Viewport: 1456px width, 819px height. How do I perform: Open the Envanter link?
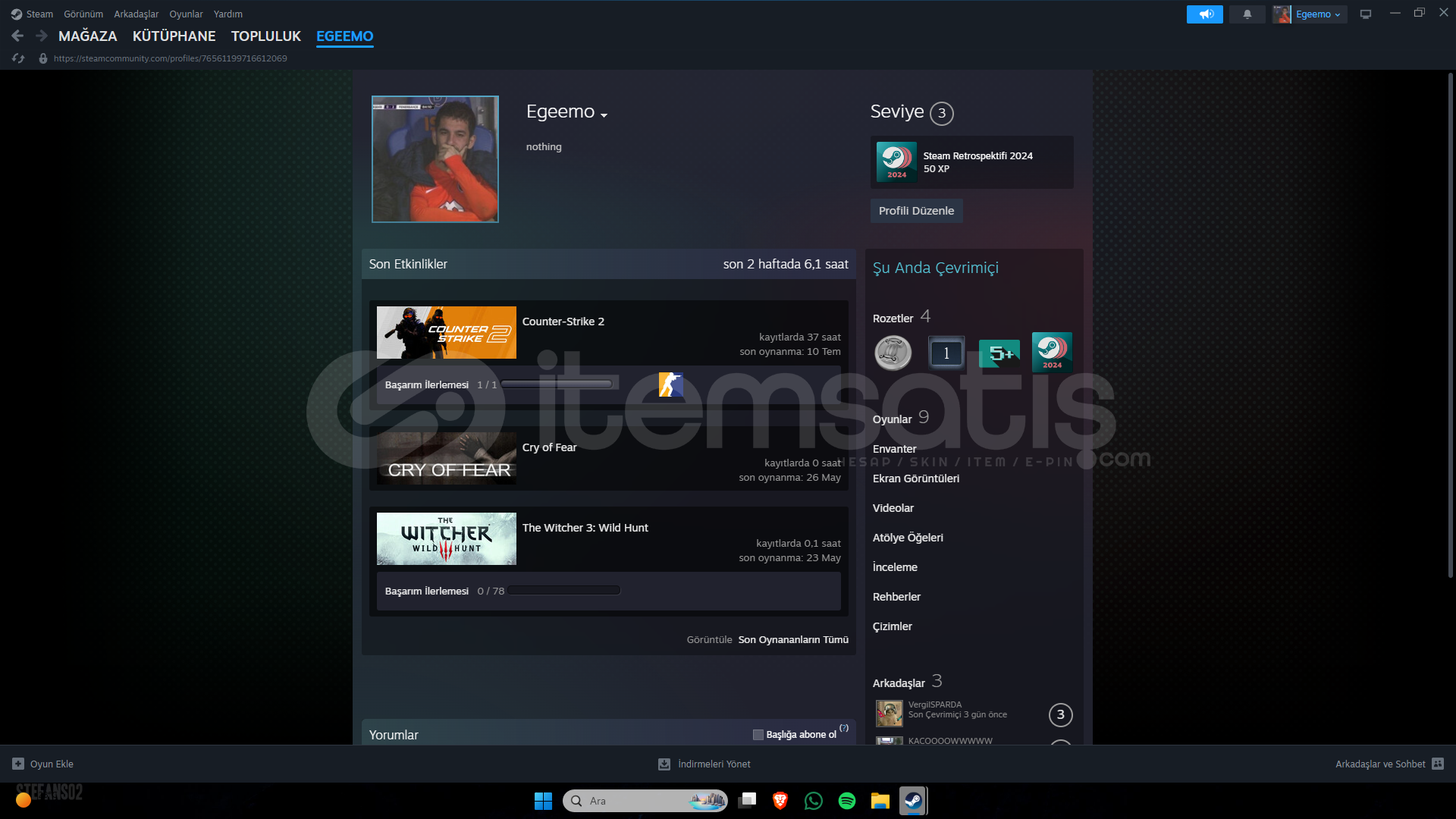895,448
